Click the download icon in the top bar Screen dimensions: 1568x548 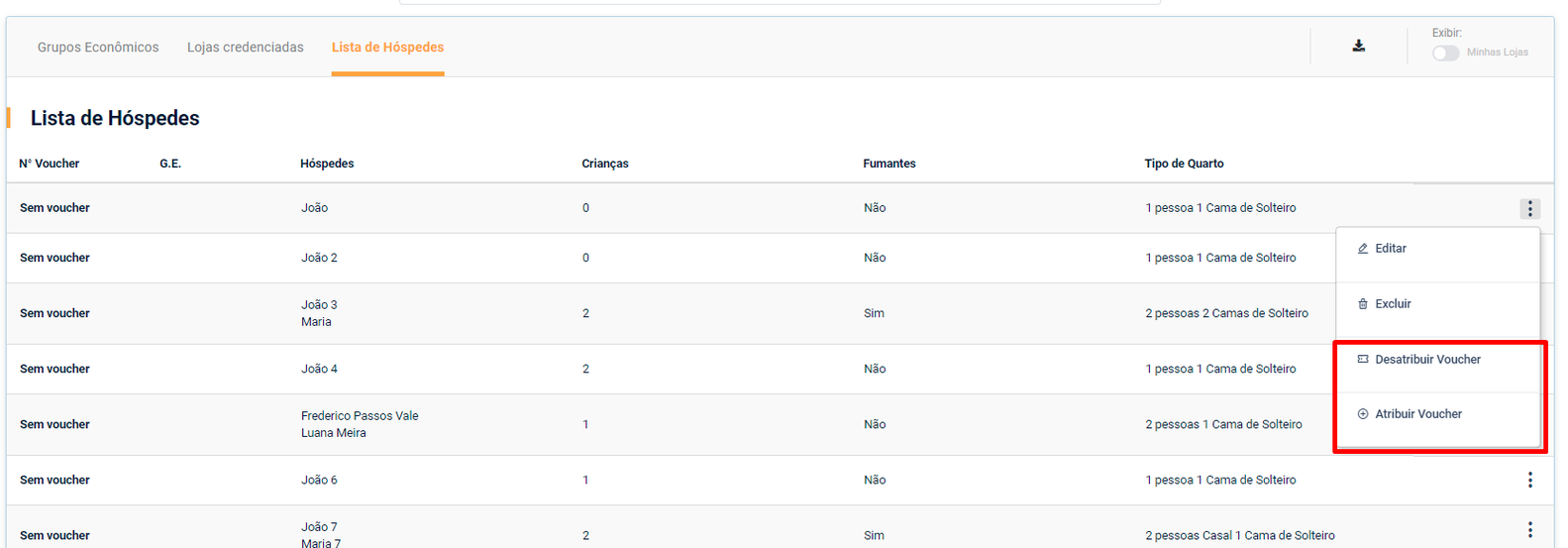1358,46
